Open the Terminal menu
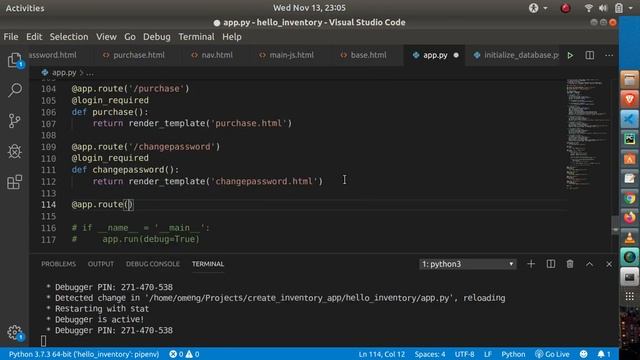Viewport: 640px width, 360px height. click(x=196, y=37)
